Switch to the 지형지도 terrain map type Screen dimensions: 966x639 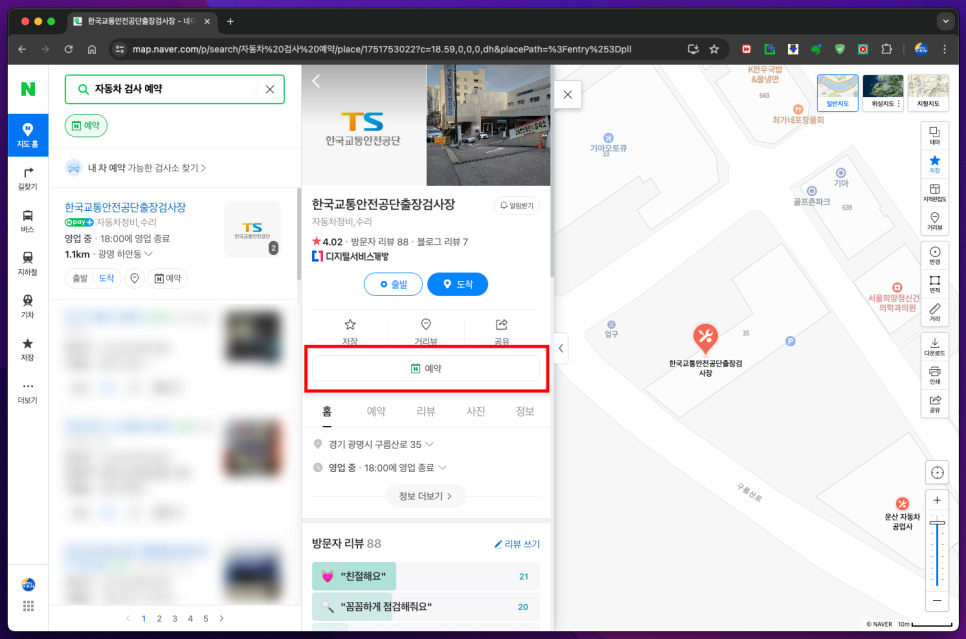(928, 92)
